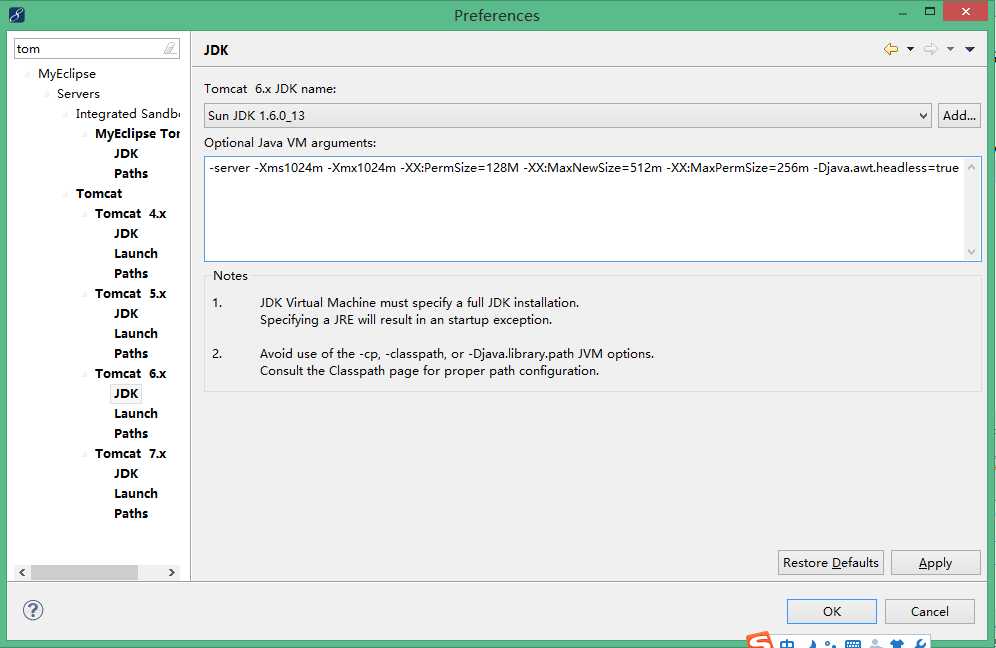Select JDK under MyEclipse Tomcat
This screenshot has width=996, height=648.
(x=126, y=154)
